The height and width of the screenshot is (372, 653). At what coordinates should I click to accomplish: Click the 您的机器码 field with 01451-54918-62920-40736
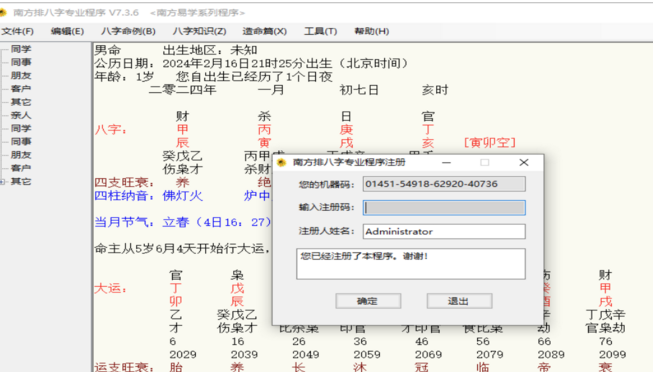(x=444, y=184)
